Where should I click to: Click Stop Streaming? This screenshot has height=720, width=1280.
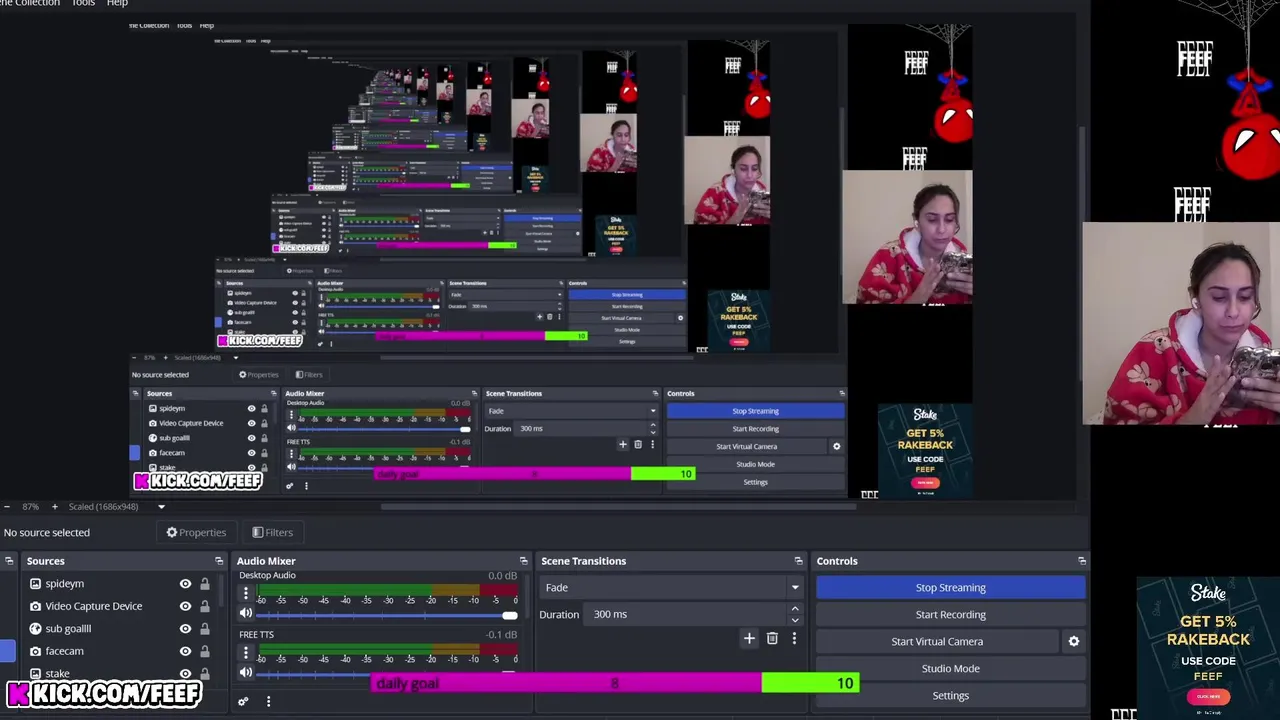tap(950, 588)
